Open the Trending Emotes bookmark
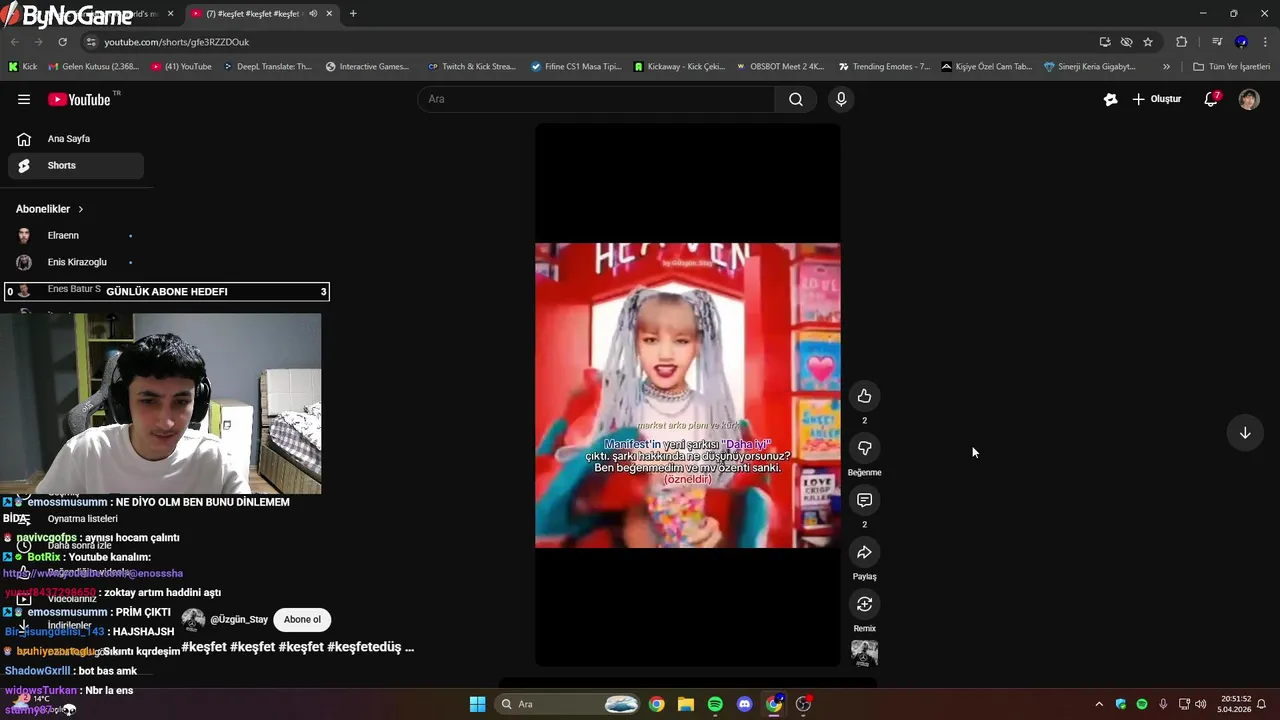This screenshot has height=720, width=1280. point(884,67)
